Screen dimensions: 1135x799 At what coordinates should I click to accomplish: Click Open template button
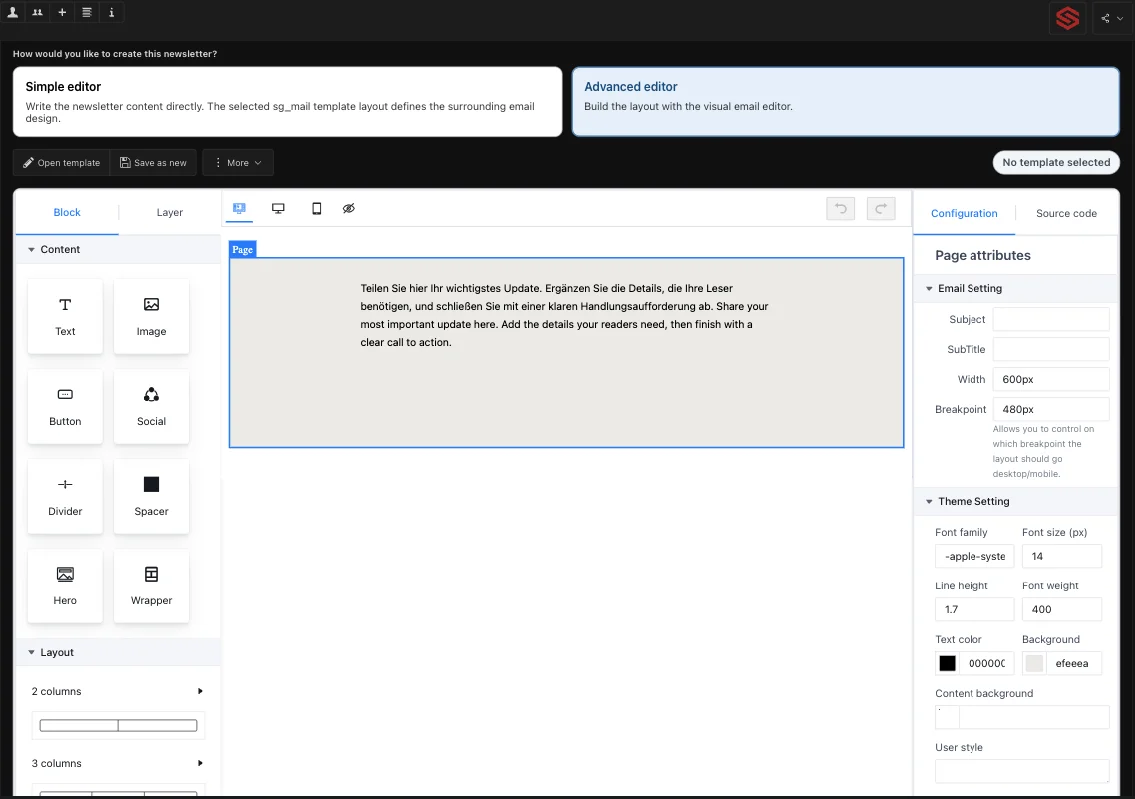[62, 163]
